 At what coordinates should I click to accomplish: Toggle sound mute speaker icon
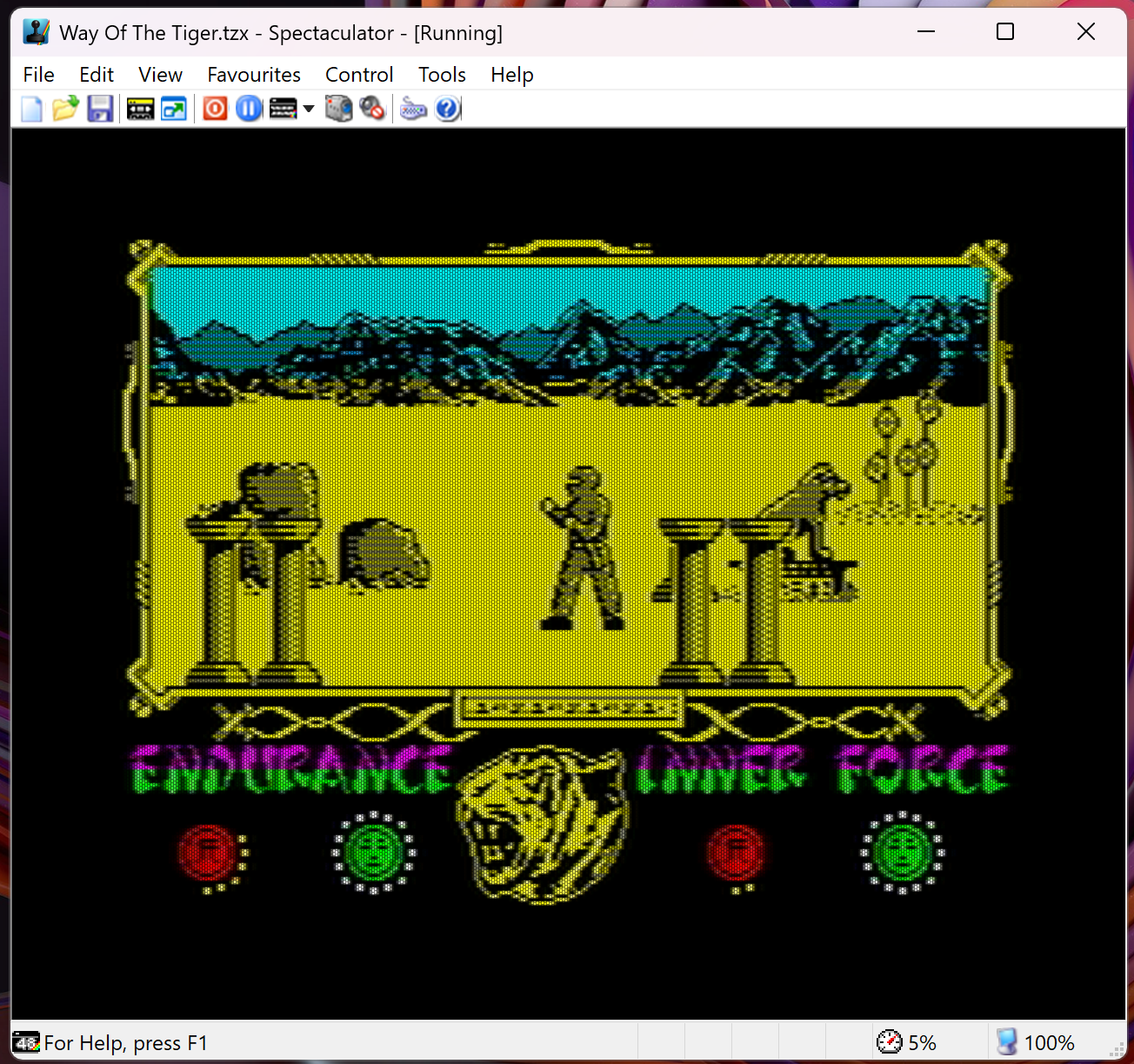pos(372,110)
